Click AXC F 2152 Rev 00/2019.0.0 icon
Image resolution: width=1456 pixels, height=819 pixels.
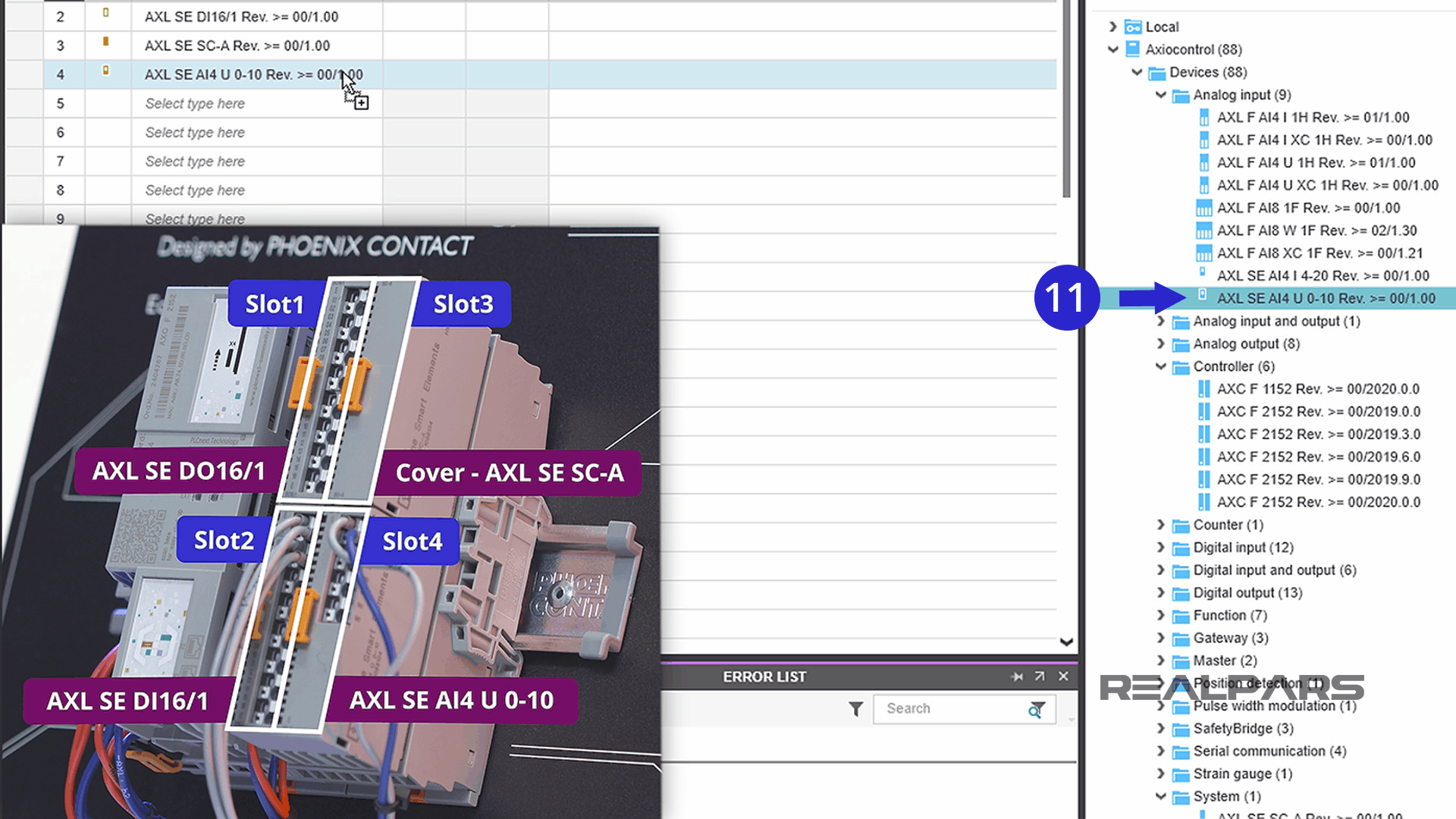pyautogui.click(x=1203, y=412)
